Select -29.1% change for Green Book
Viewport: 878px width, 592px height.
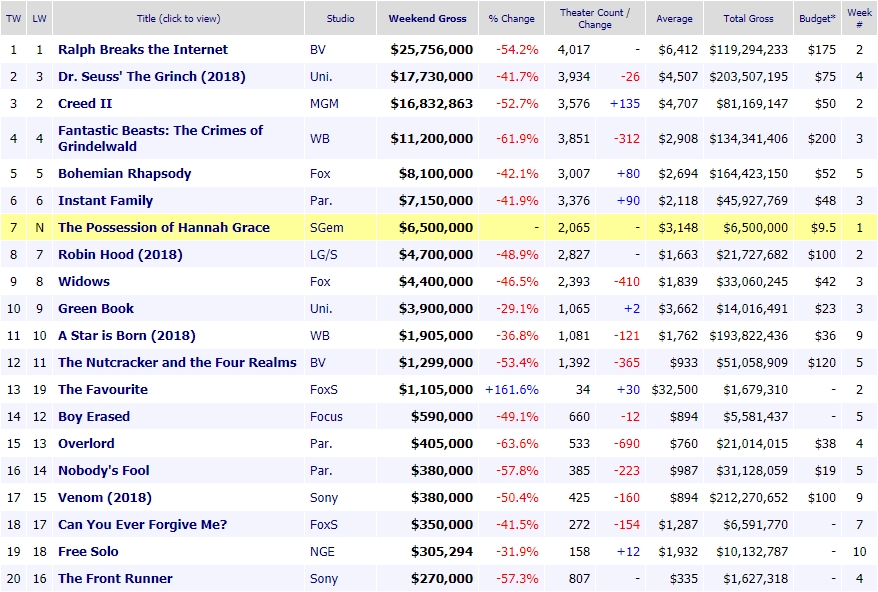[x=517, y=309]
